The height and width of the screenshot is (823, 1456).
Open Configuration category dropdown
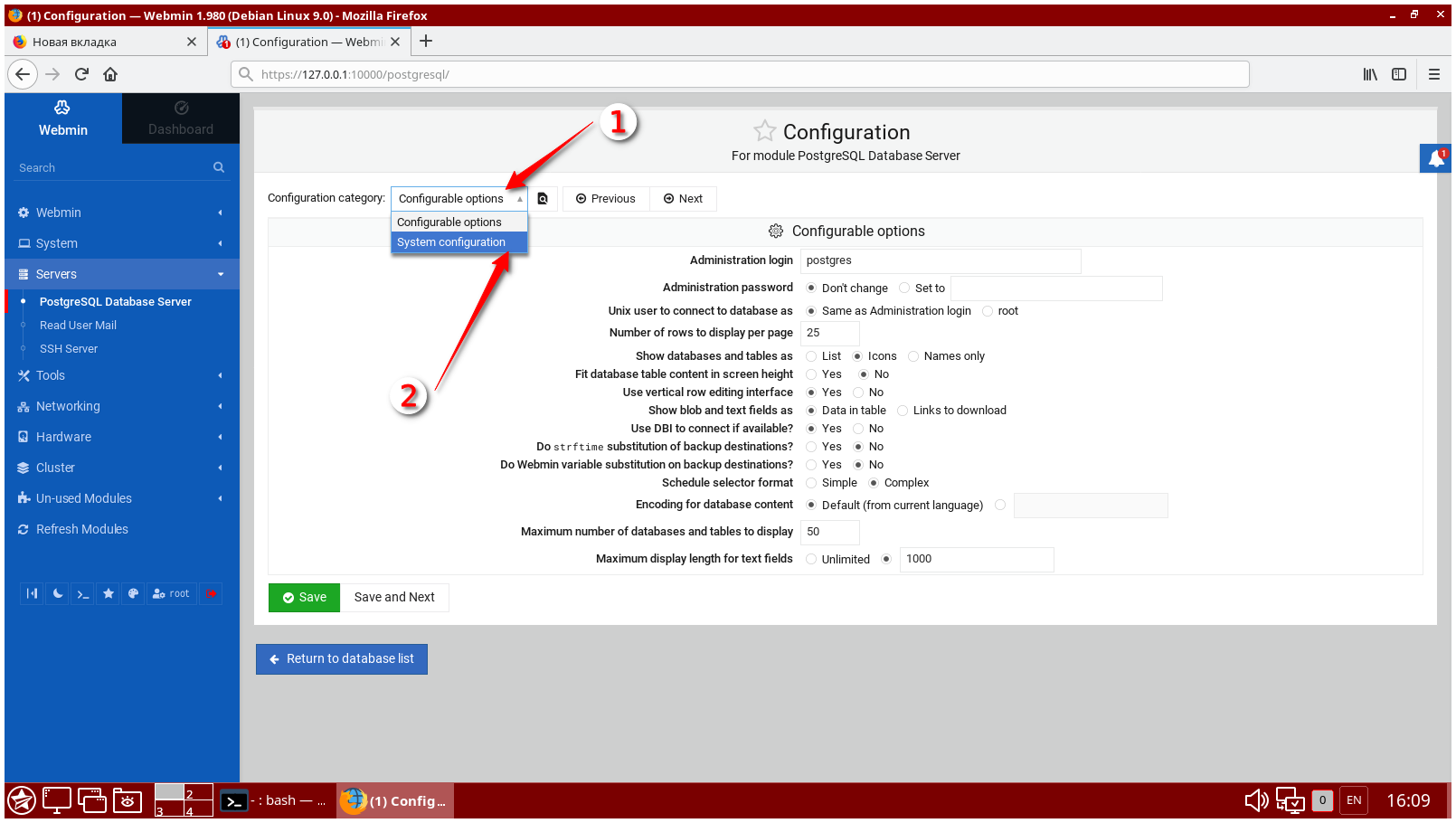459,199
